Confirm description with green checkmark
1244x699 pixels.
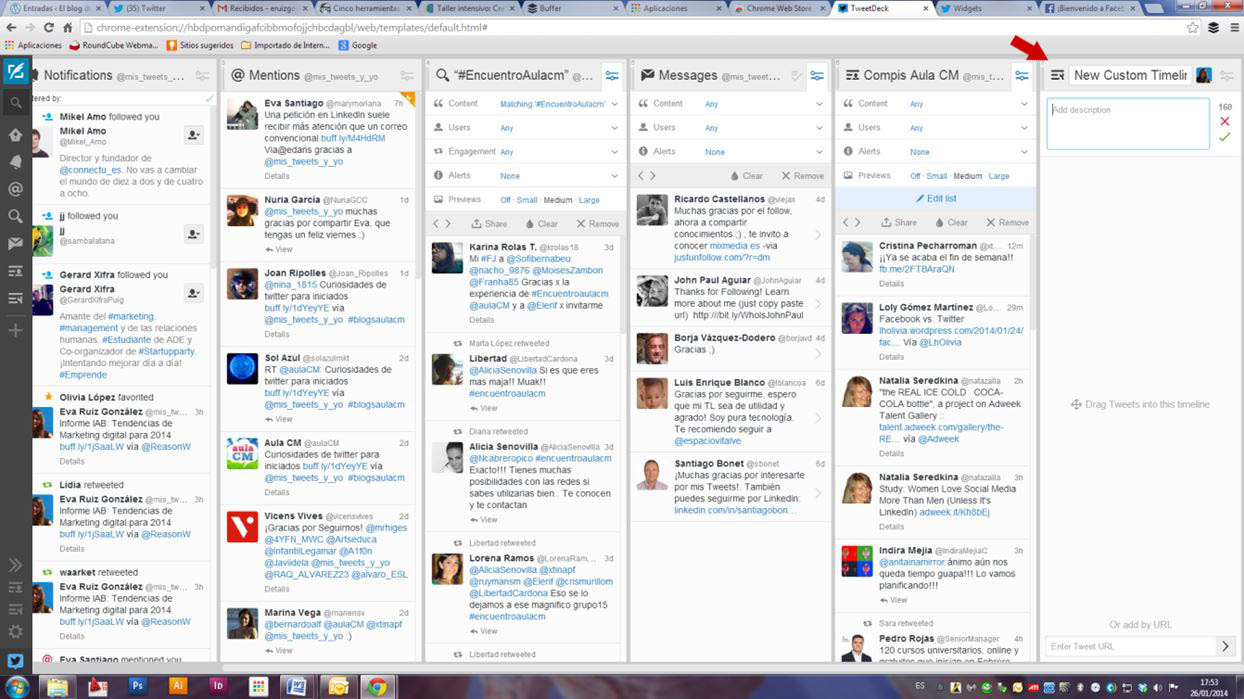point(1224,137)
